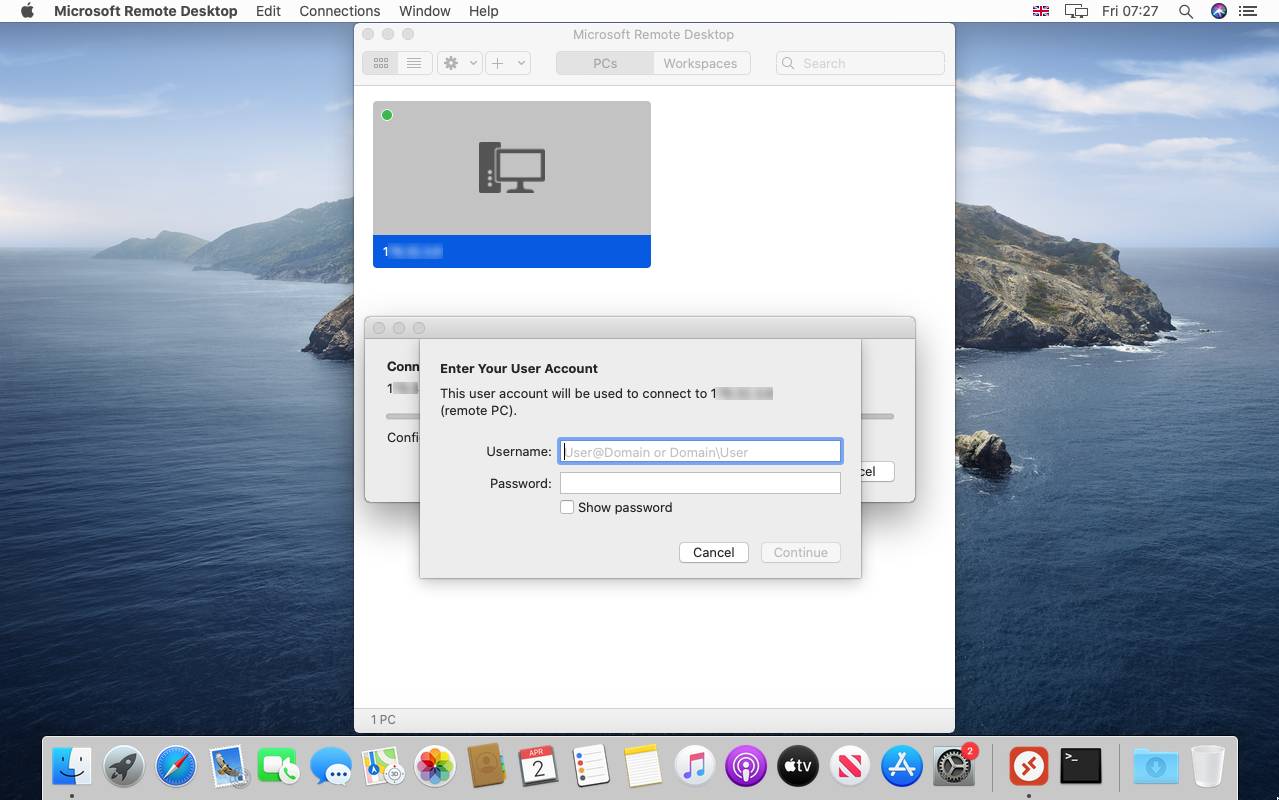The height and width of the screenshot is (800, 1279).
Task: Open Notification Center icon
Action: tap(1247, 11)
